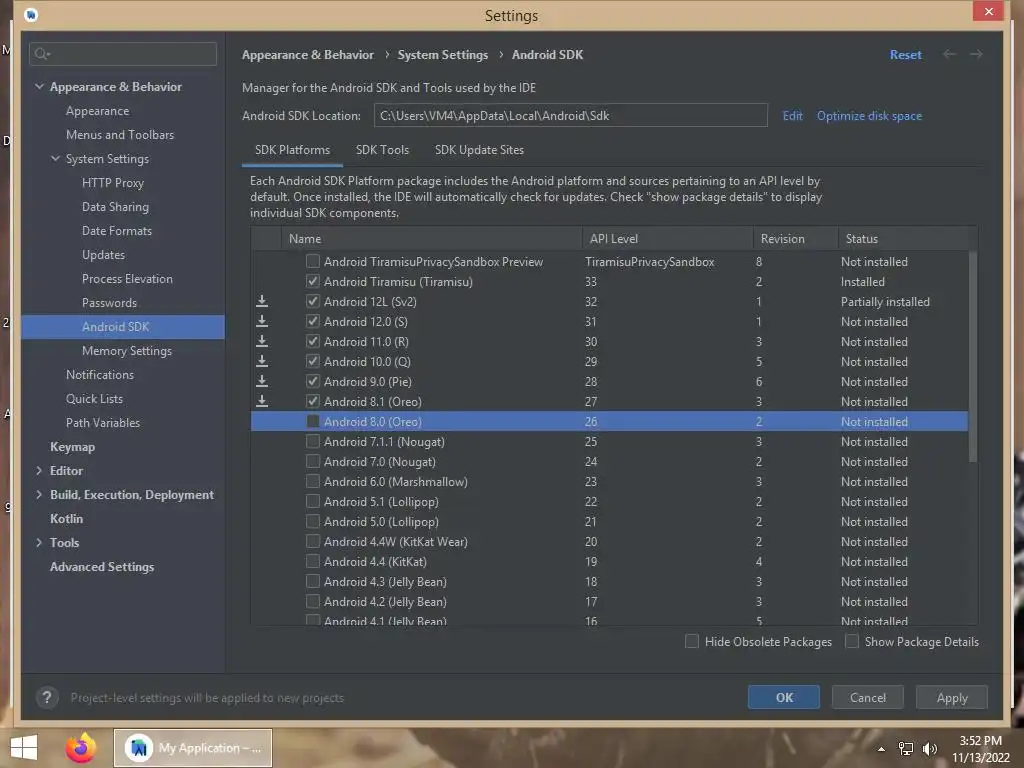Open HTTP Proxy settings
Image resolution: width=1024 pixels, height=768 pixels.
point(113,183)
